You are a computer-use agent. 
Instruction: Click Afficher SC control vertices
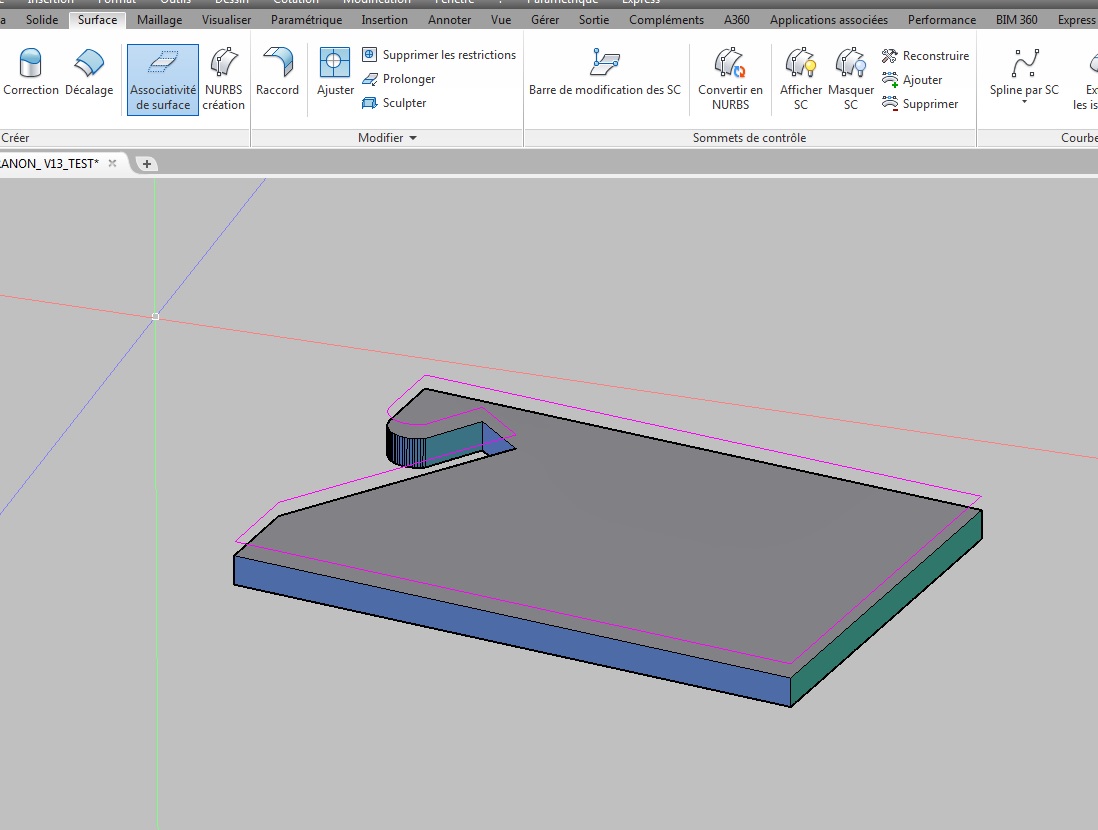[801, 79]
